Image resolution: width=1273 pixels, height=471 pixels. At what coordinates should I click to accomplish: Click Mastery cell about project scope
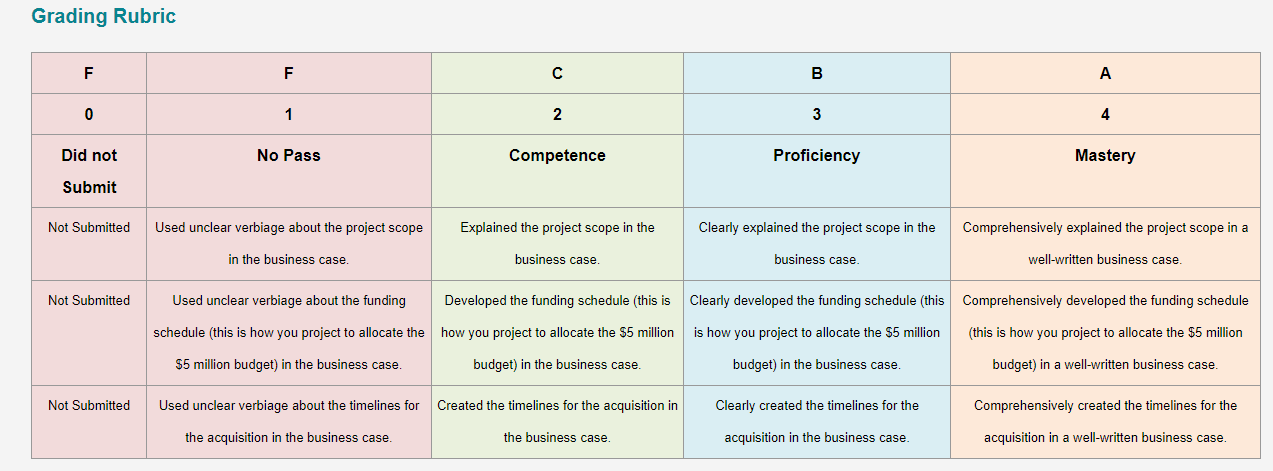point(1105,244)
